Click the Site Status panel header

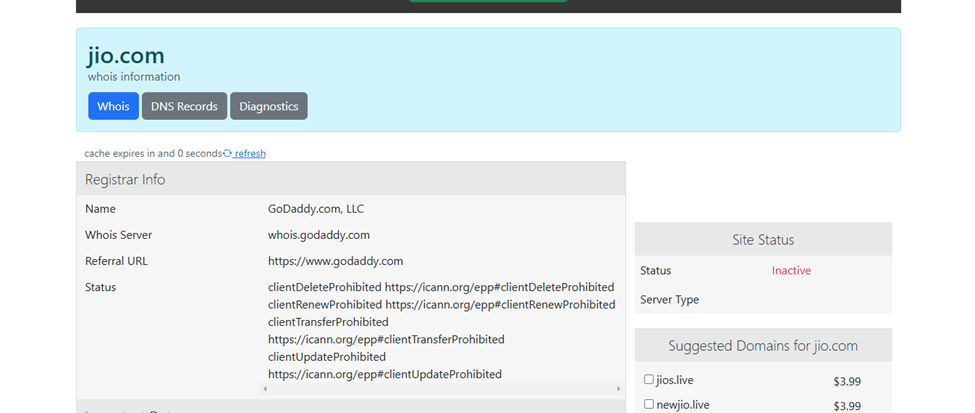(x=763, y=239)
